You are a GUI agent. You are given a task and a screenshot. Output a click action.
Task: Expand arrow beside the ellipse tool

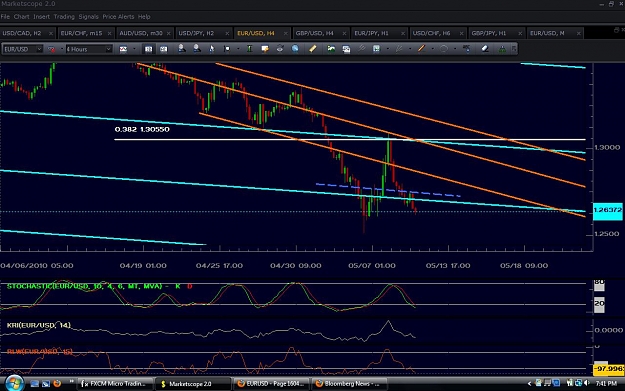[455, 49]
